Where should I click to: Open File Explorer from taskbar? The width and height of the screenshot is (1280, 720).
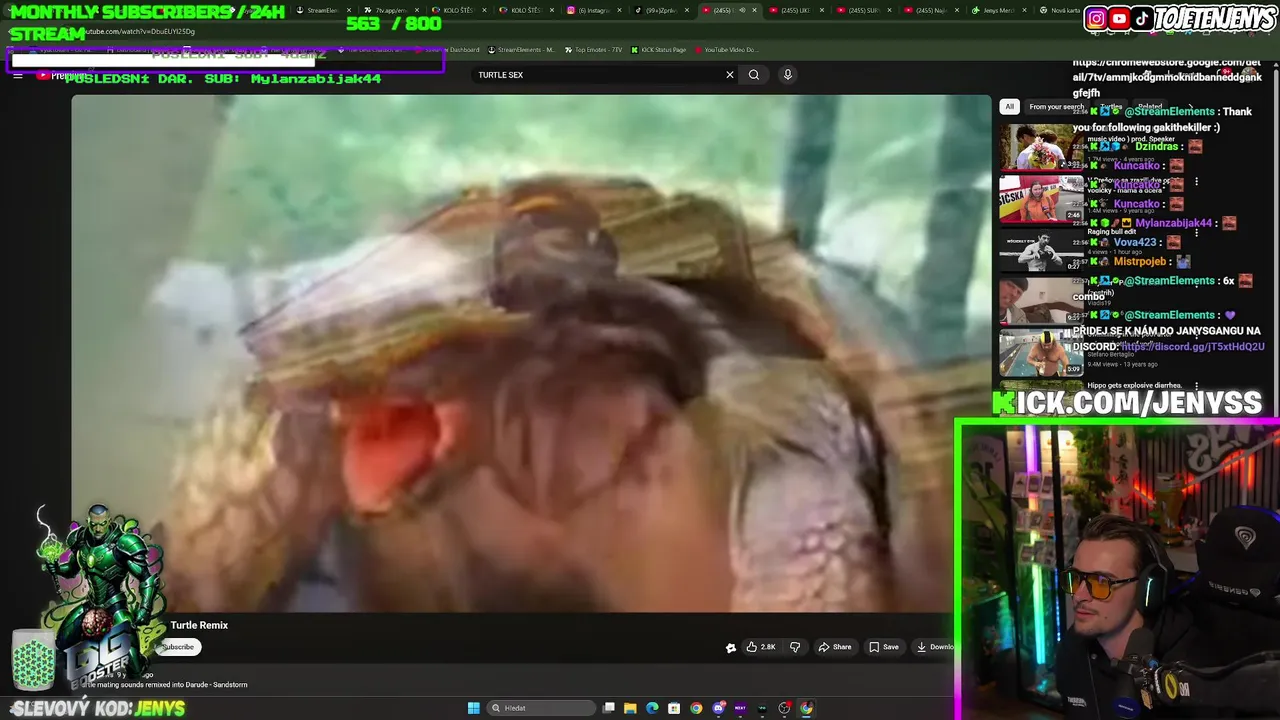pyautogui.click(x=630, y=708)
